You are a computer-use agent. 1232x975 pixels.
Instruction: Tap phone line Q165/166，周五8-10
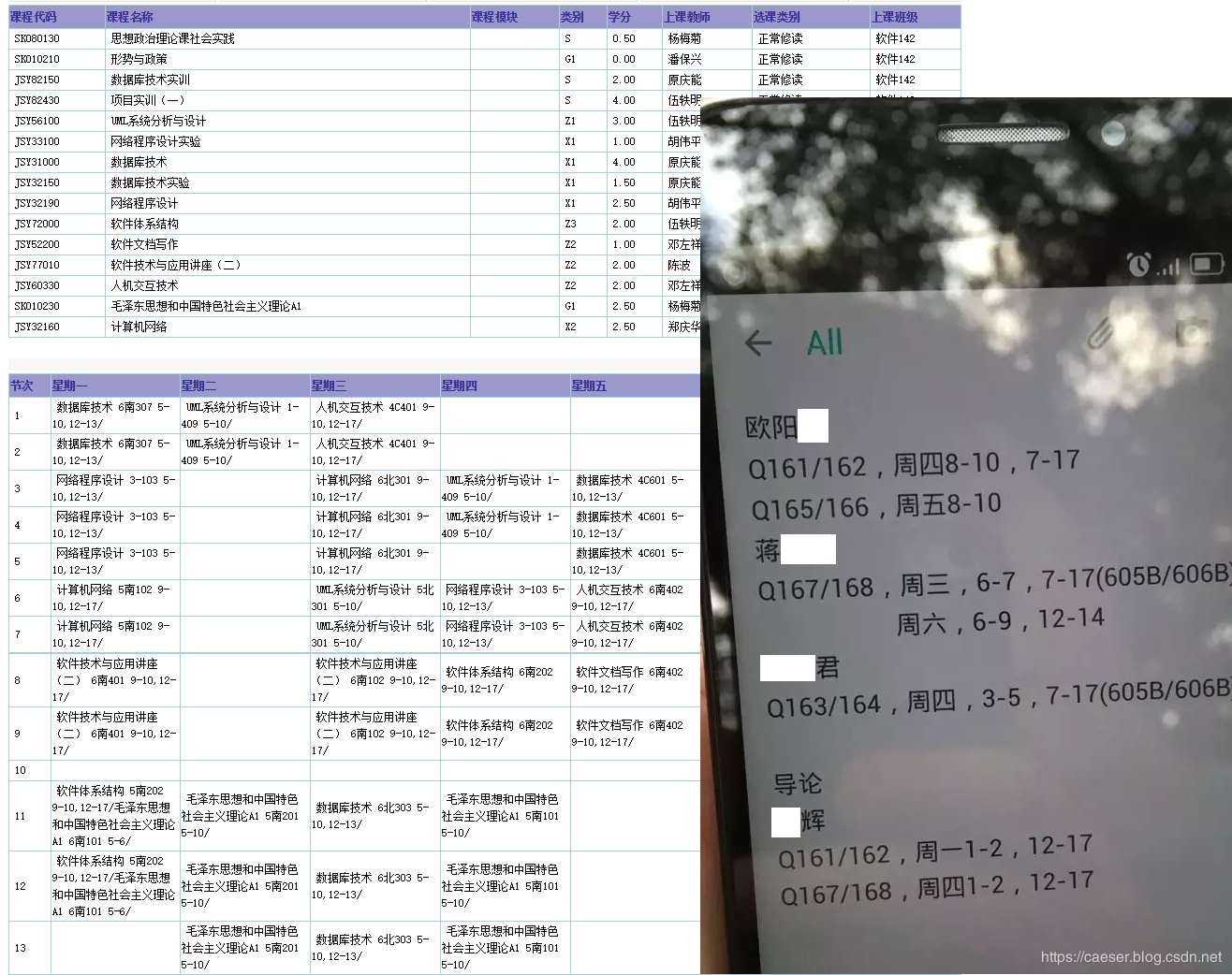point(876,507)
